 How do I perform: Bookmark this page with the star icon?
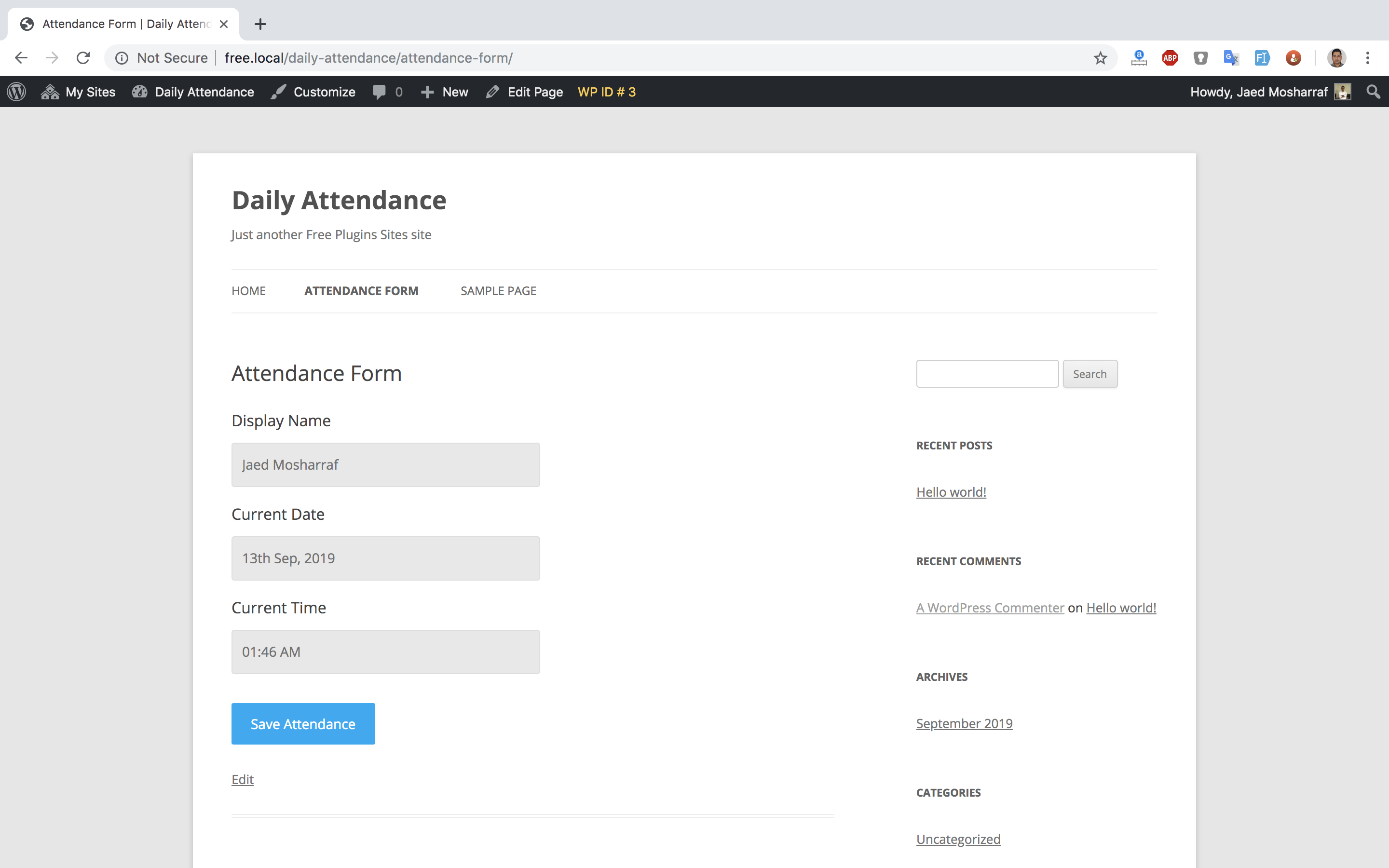click(x=1100, y=58)
